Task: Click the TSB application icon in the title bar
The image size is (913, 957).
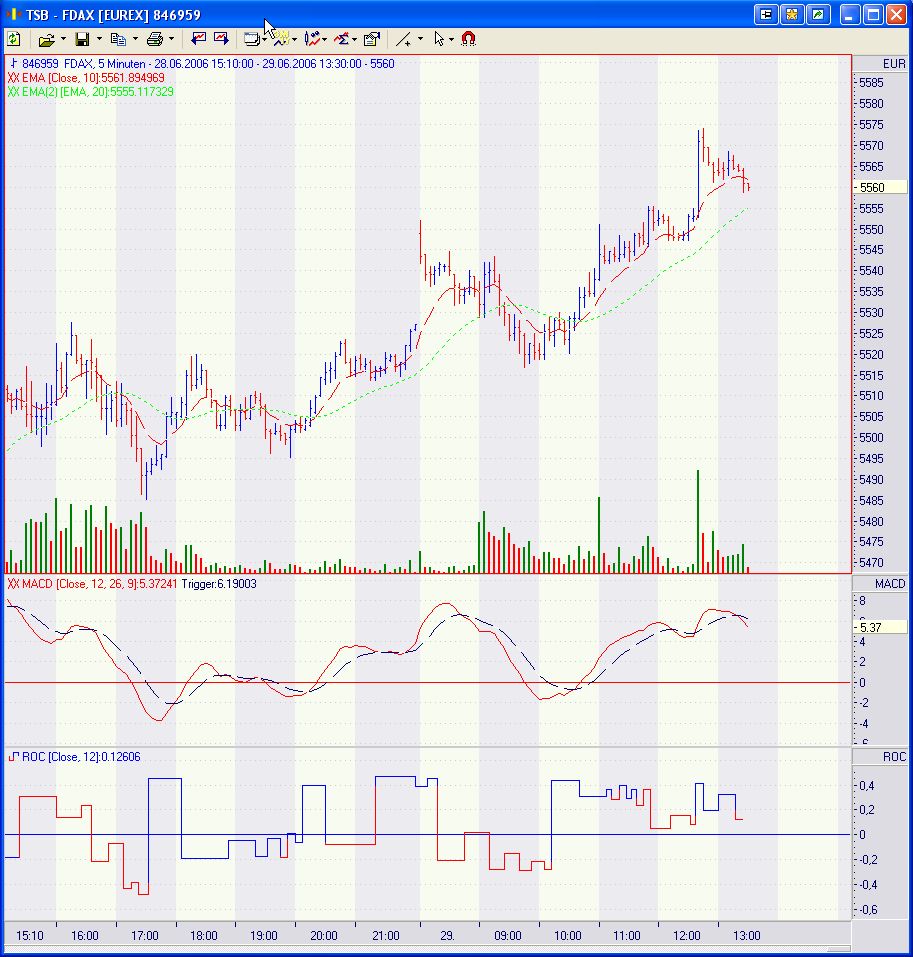Action: [x=13, y=14]
